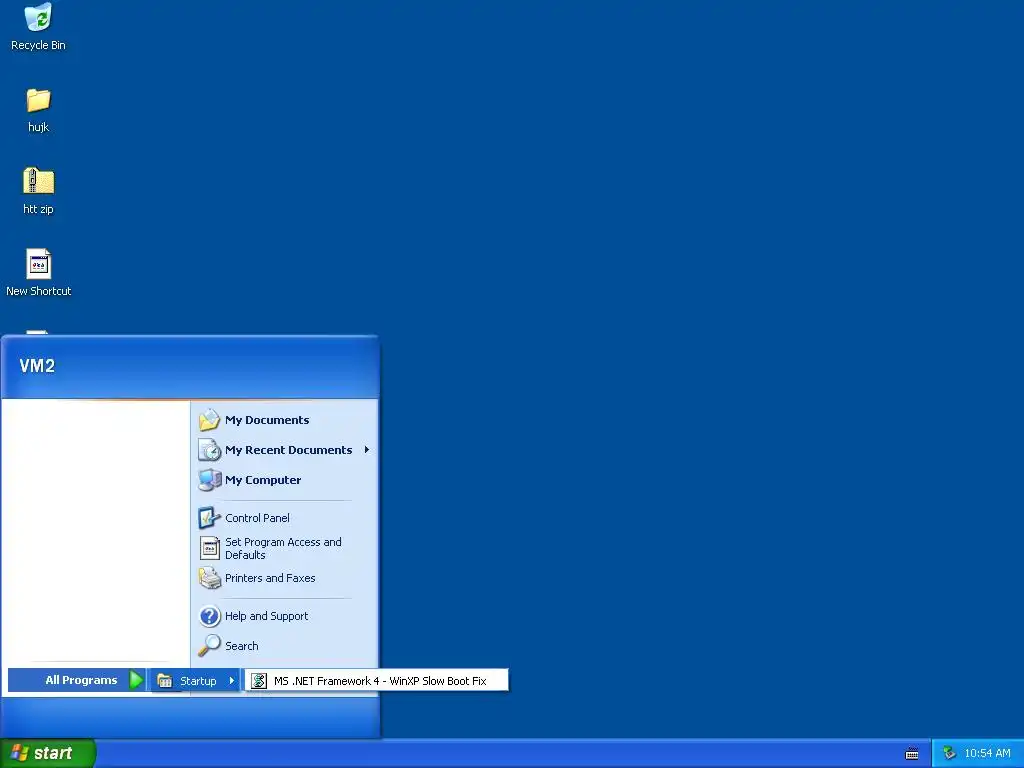
Task: Click the start button
Action: pos(48,753)
